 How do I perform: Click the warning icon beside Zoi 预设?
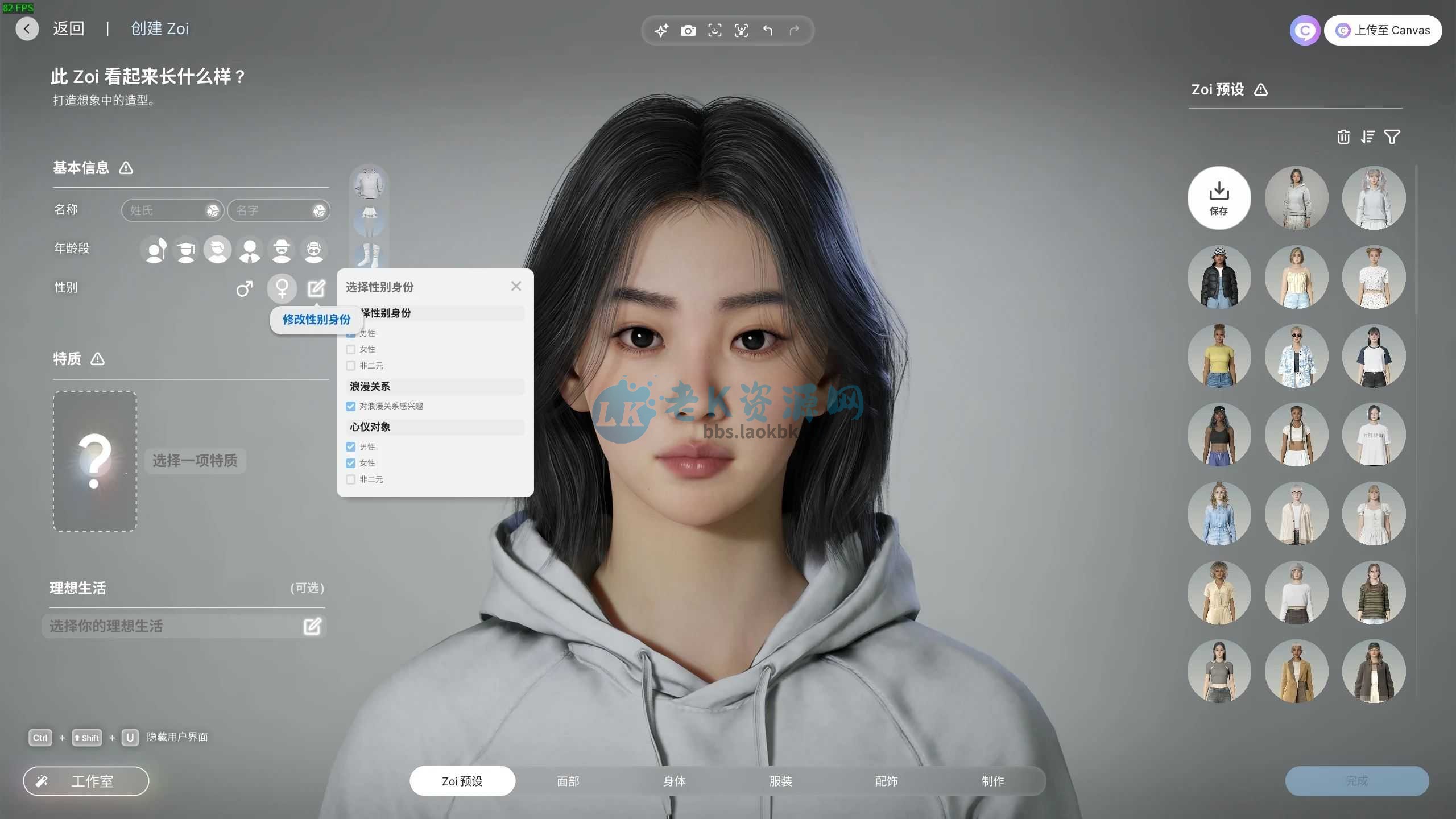click(1261, 89)
